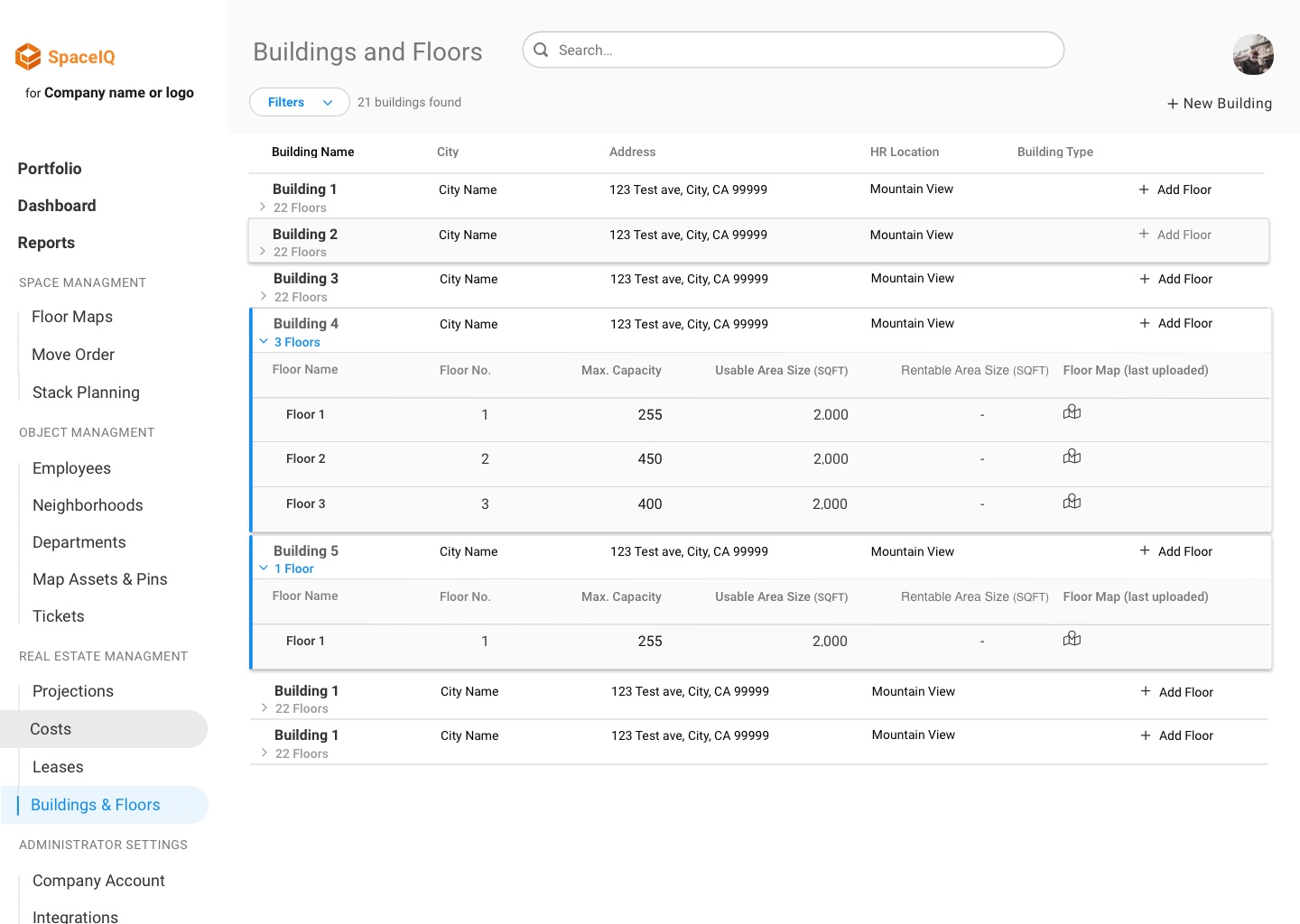1300x924 pixels.
Task: Expand last Building 1 22 Floors chevron
Action: [x=265, y=753]
